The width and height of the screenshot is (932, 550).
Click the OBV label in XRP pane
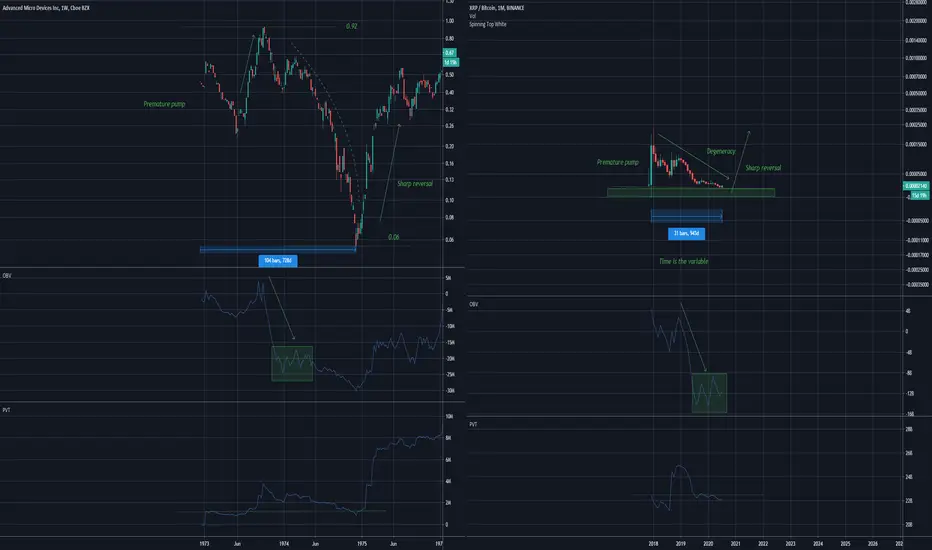pos(473,304)
